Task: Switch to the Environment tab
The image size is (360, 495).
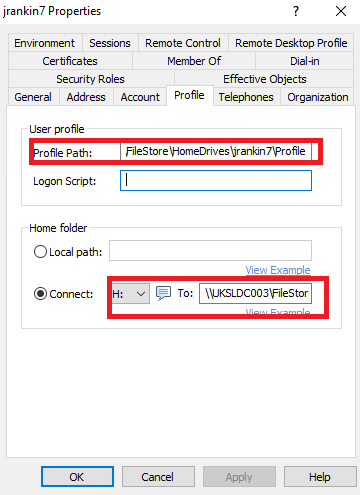Action: coord(45,43)
